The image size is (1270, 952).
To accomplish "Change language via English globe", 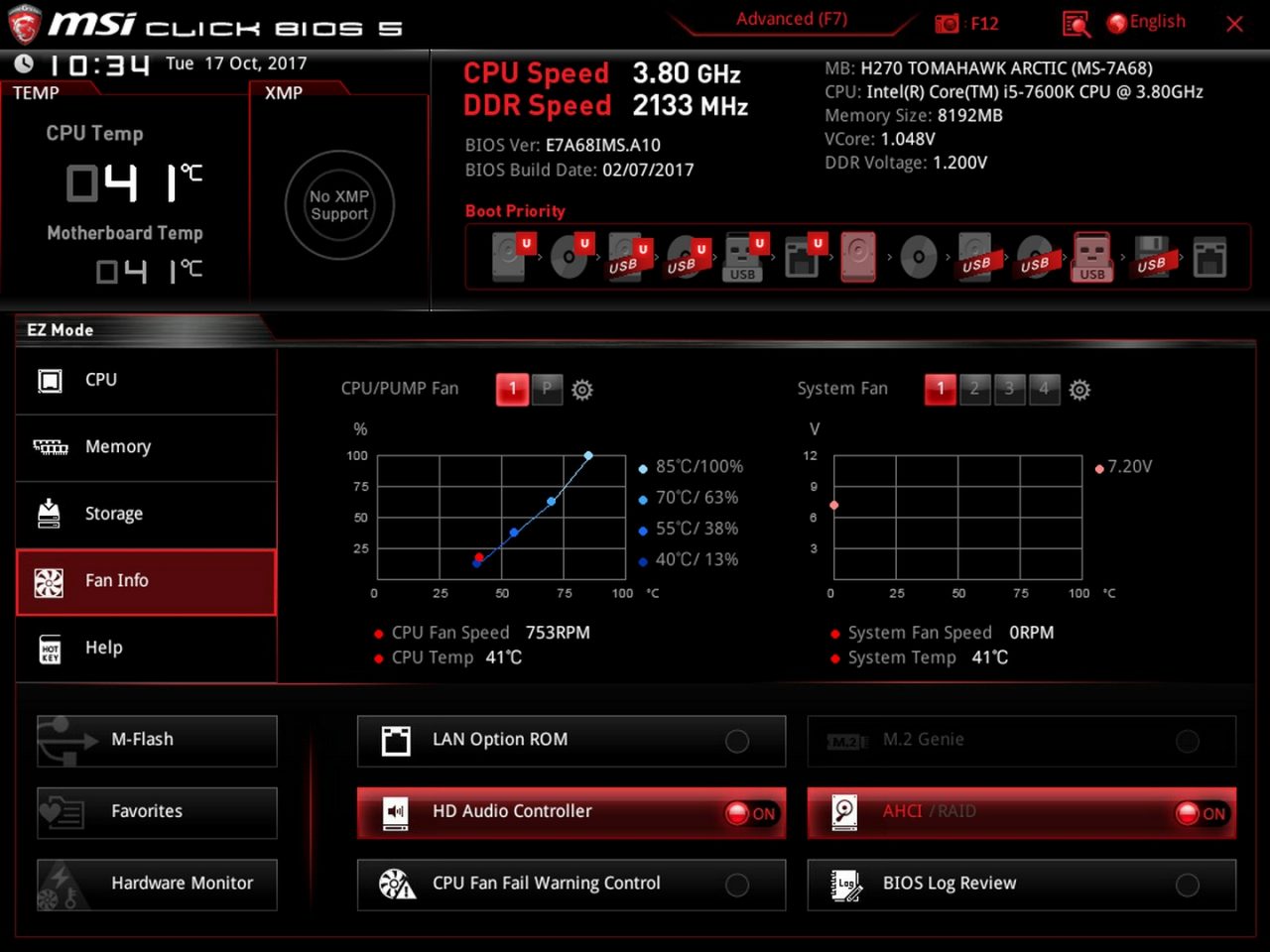I will click(1147, 22).
